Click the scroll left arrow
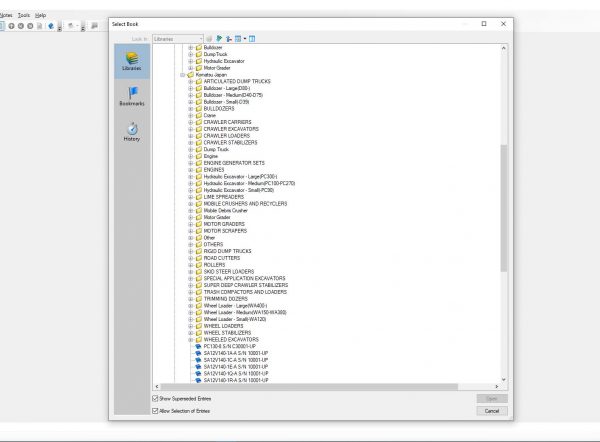Image resolution: width=600 pixels, height=442 pixels. click(157, 387)
